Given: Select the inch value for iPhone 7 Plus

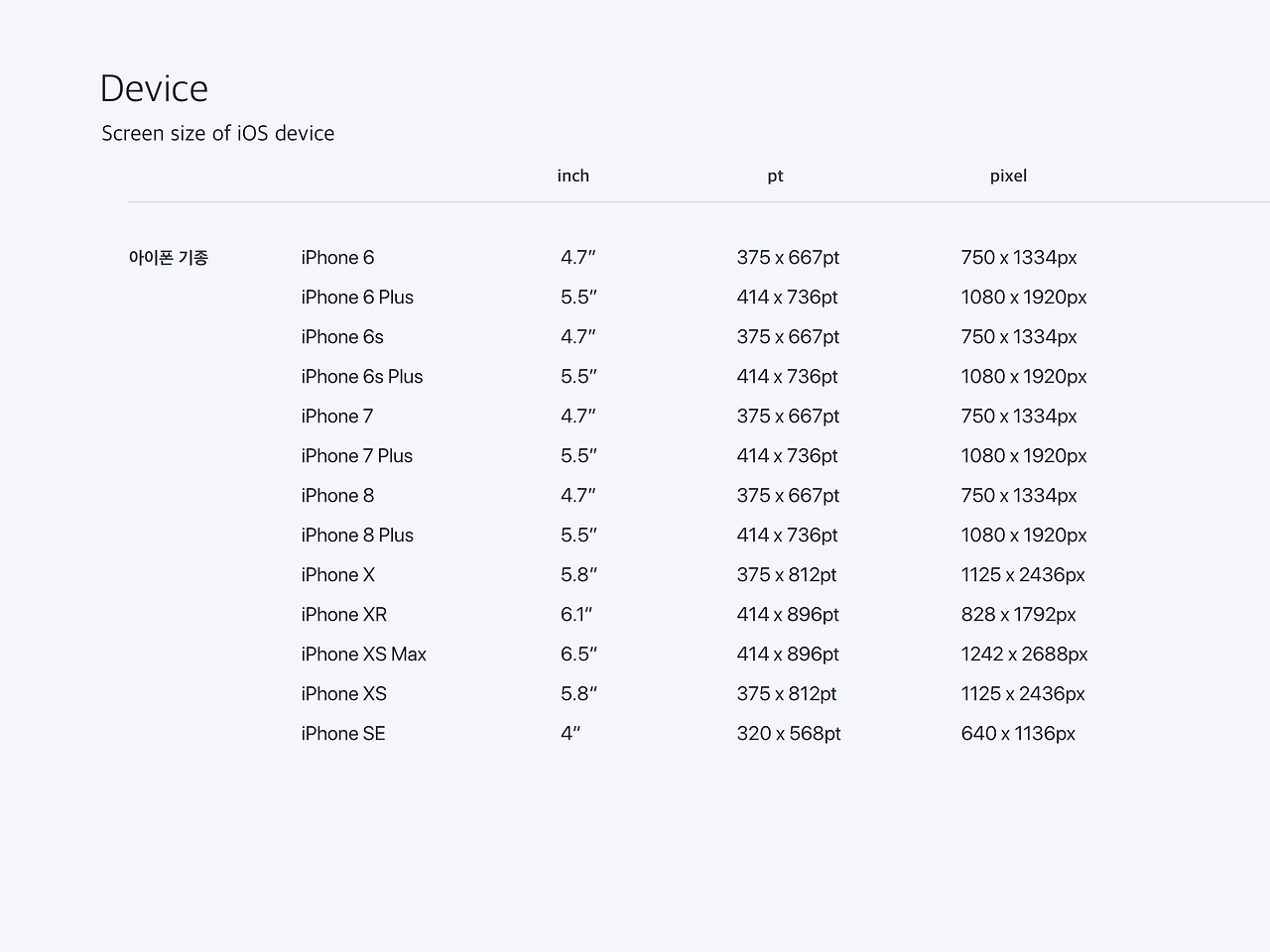Looking at the screenshot, I should point(578,456).
